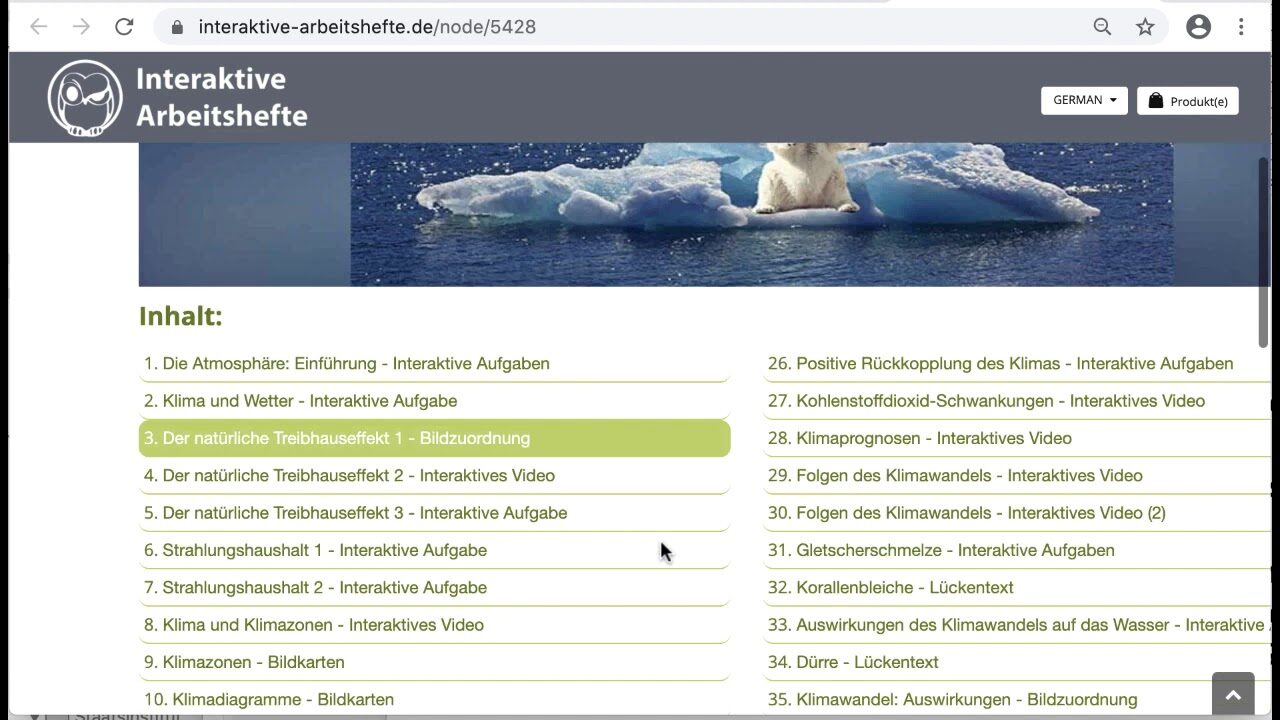Click the Interaktive Arbeitshefte owl logo
This screenshot has height=720, width=1280.
85,97
